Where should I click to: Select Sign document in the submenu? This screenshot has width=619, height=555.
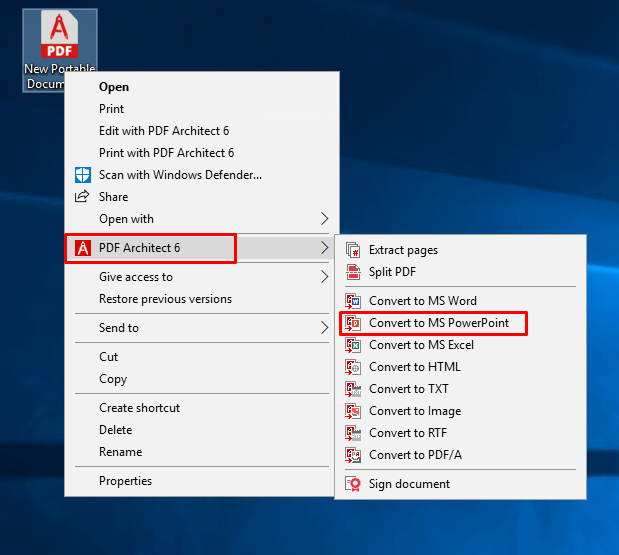(x=460, y=484)
